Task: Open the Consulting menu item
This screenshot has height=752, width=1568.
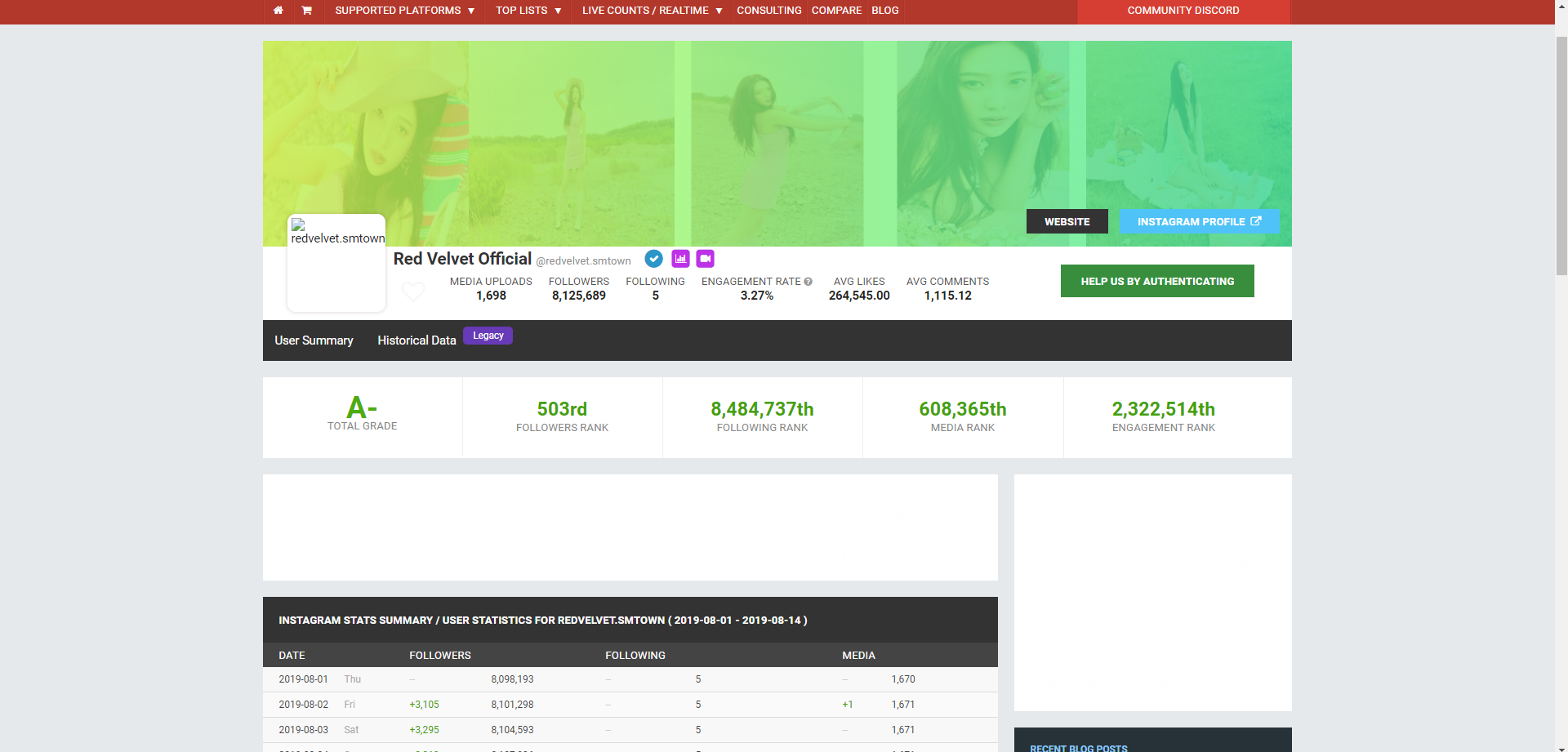Action: [769, 11]
